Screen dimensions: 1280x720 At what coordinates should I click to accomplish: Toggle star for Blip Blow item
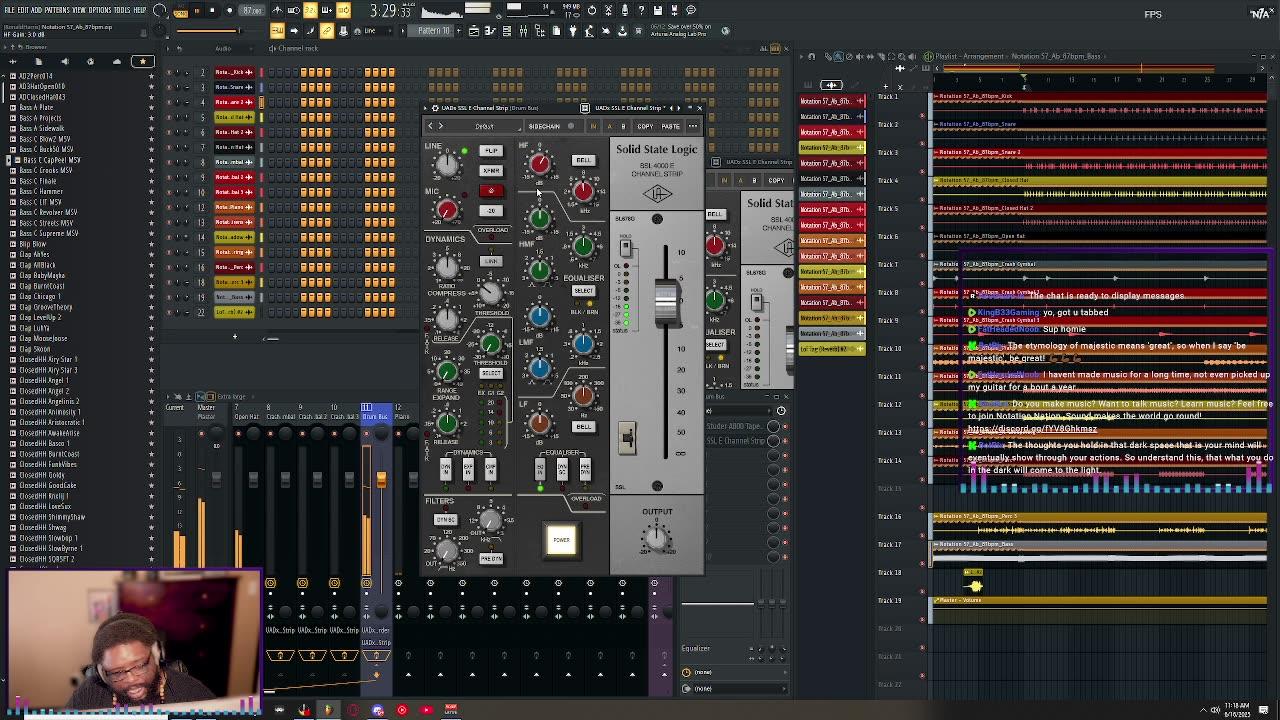pyautogui.click(x=152, y=244)
